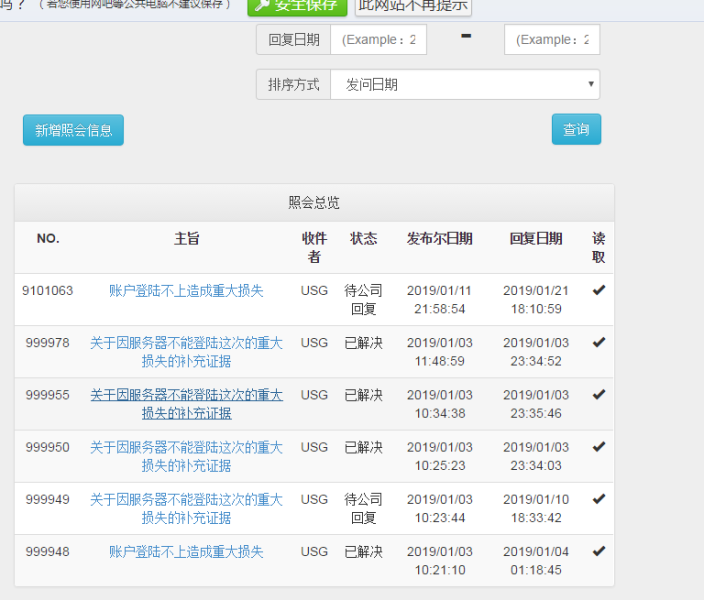Select the read checkmark in row 999949

[599, 499]
